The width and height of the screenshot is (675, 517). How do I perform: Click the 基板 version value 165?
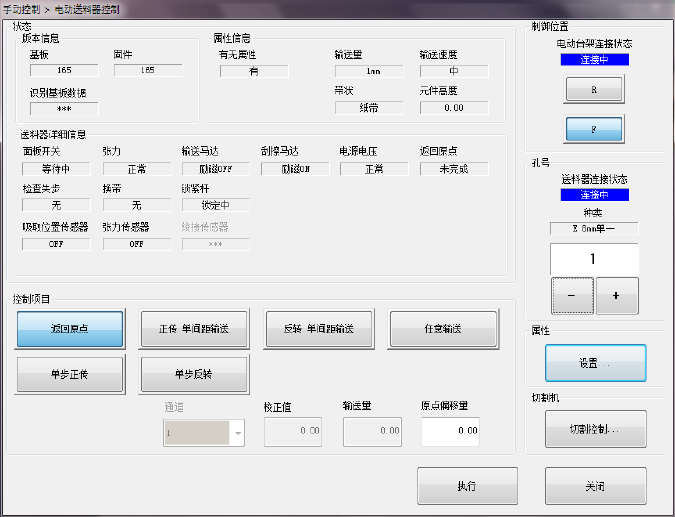(64, 70)
